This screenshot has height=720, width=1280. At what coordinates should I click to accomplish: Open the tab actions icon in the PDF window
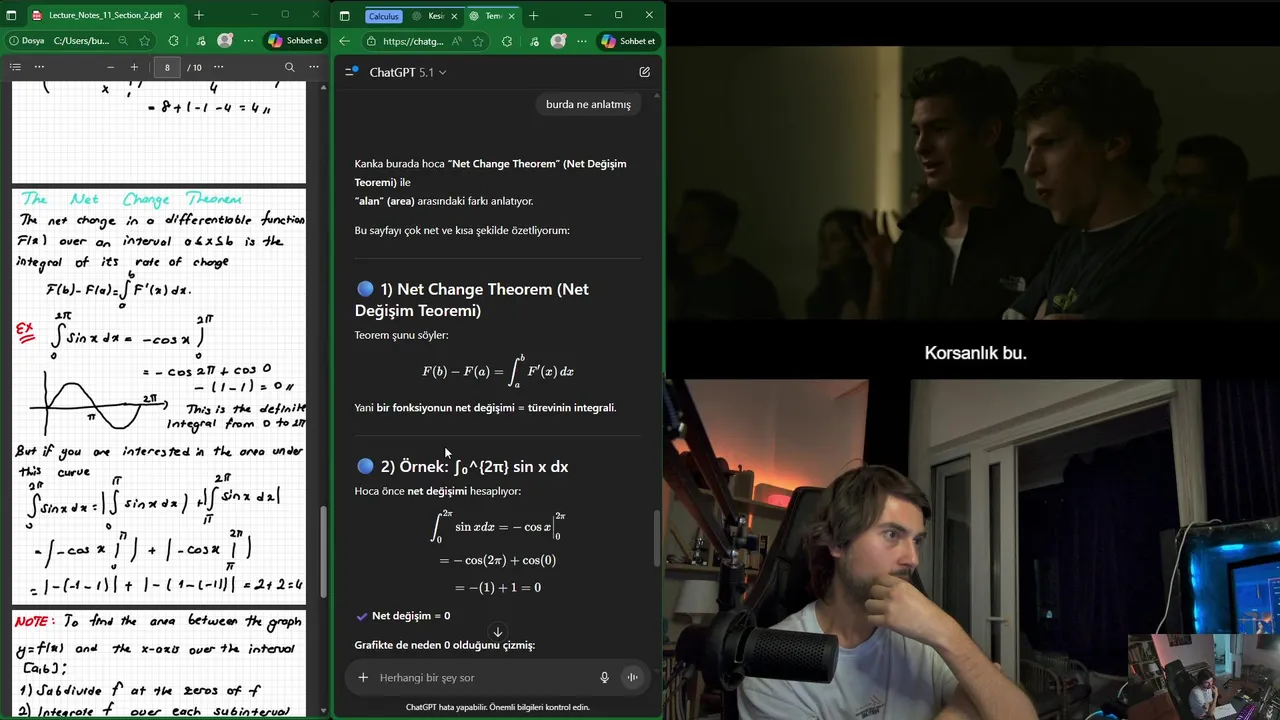click(x=11, y=15)
